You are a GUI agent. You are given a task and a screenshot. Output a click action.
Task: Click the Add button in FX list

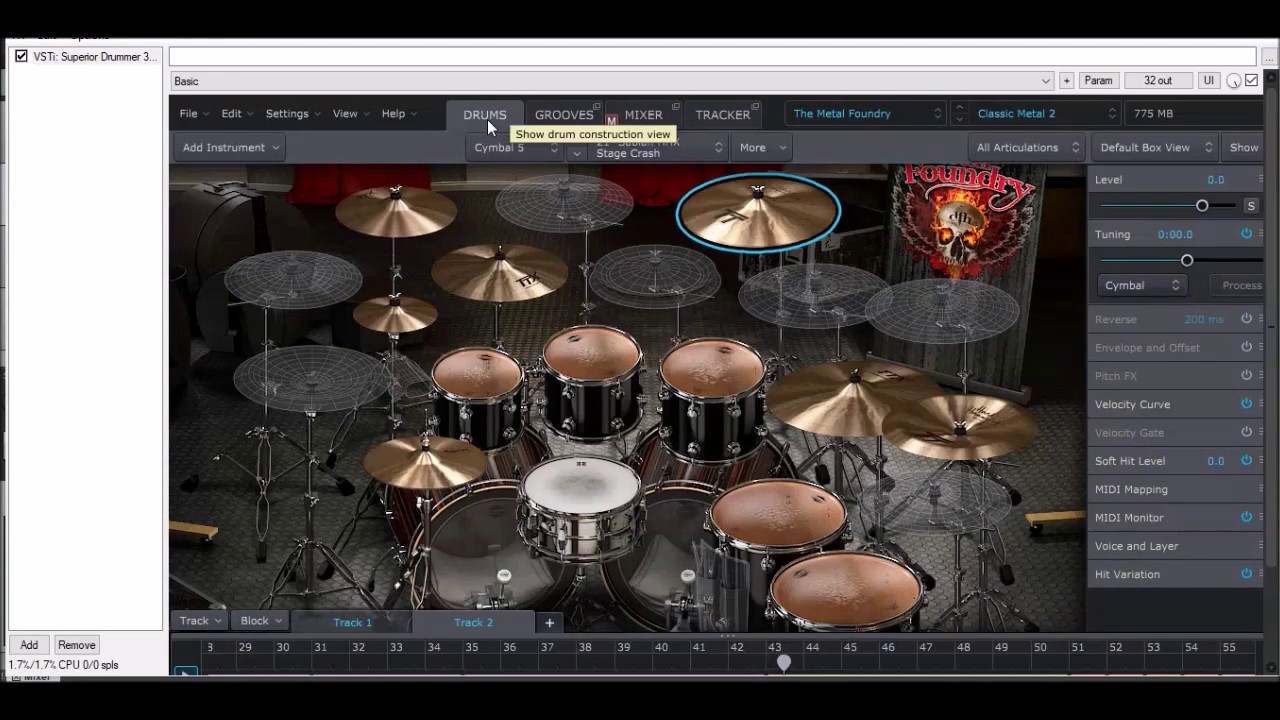tap(29, 645)
